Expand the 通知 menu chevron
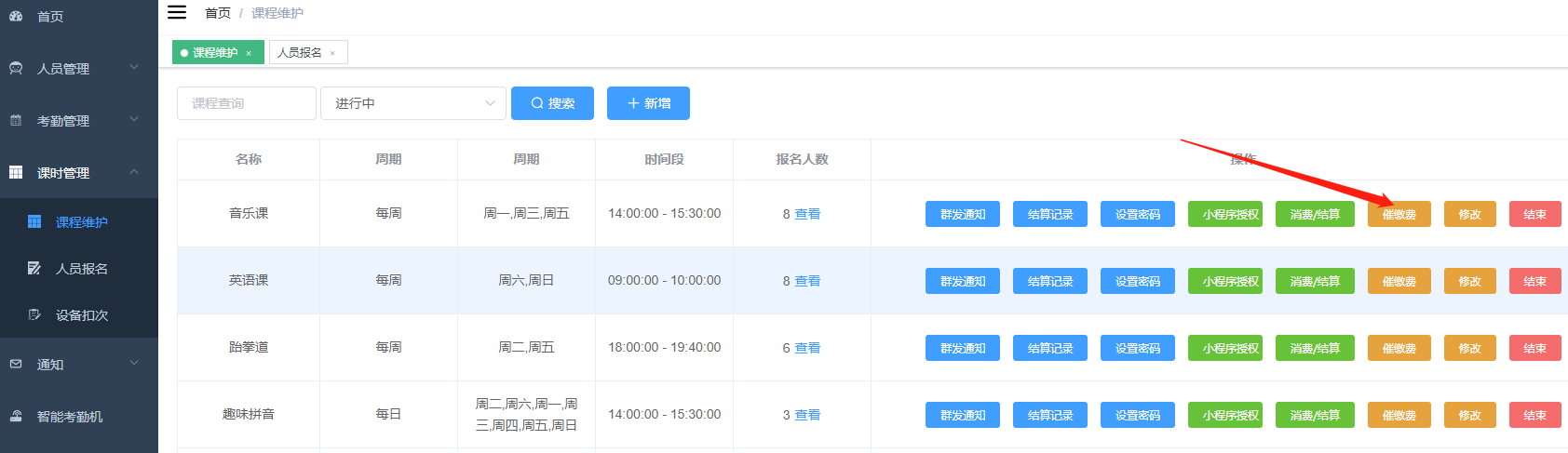The width and height of the screenshot is (1568, 453). coord(134,363)
